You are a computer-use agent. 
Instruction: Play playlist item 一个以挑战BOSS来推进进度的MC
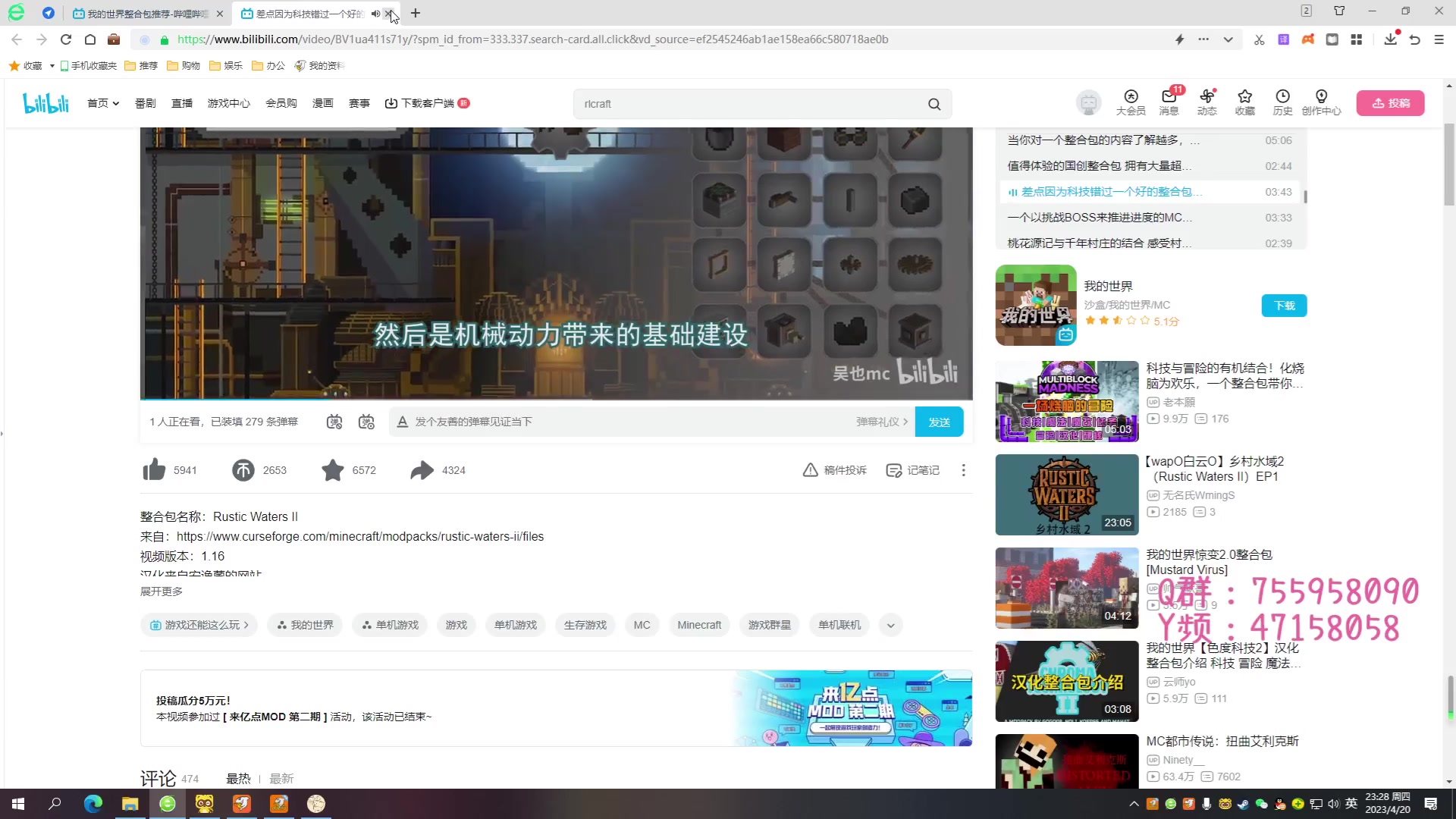pos(1151,218)
